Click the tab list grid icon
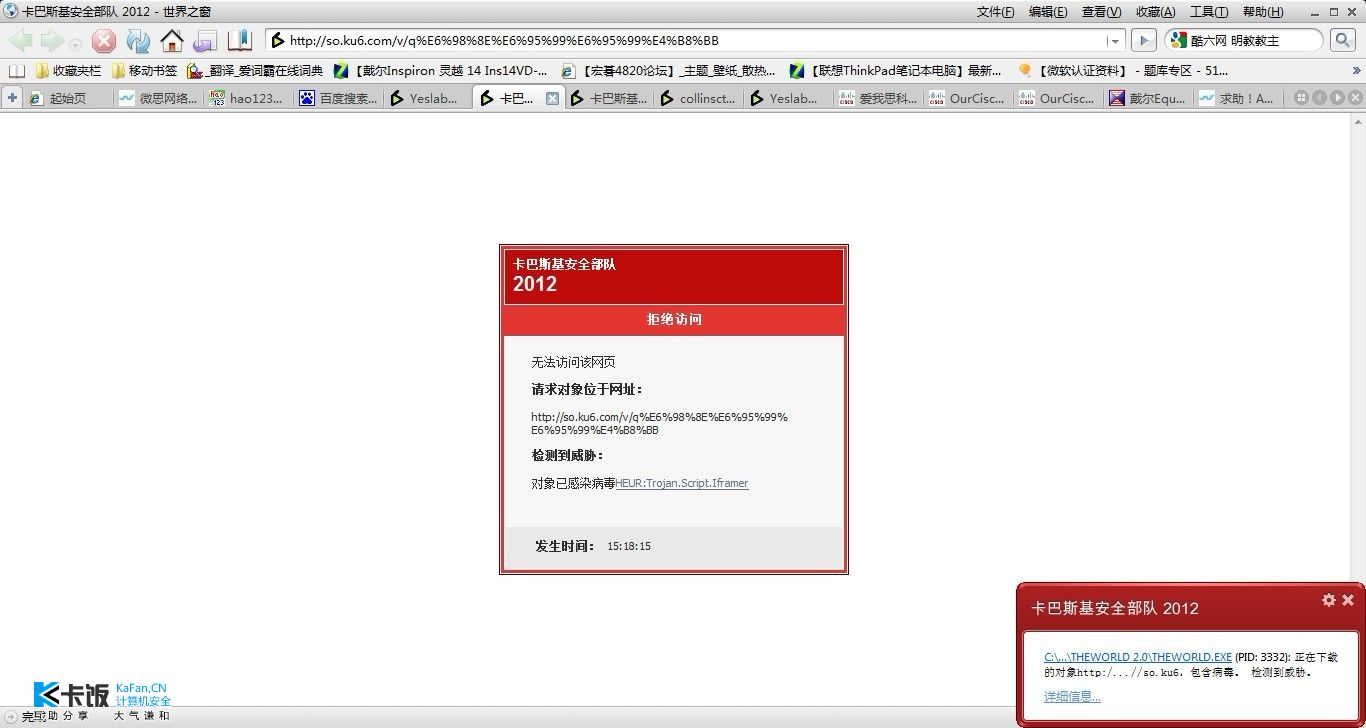The image size is (1366, 728). click(x=1301, y=98)
